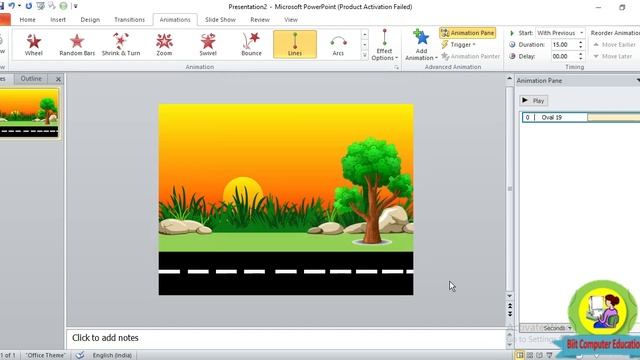
Task: Click the Add Animation dropdown label
Action: click(x=421, y=55)
